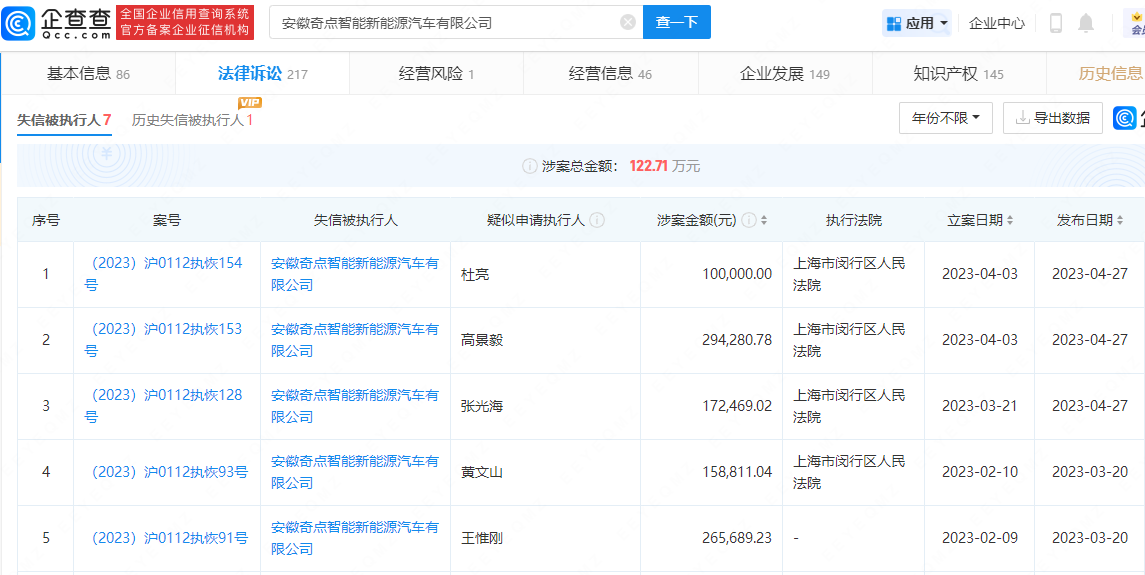This screenshot has height=575, width=1145.
Task: Click filing date 2023-03-21
Action: [x=979, y=406]
